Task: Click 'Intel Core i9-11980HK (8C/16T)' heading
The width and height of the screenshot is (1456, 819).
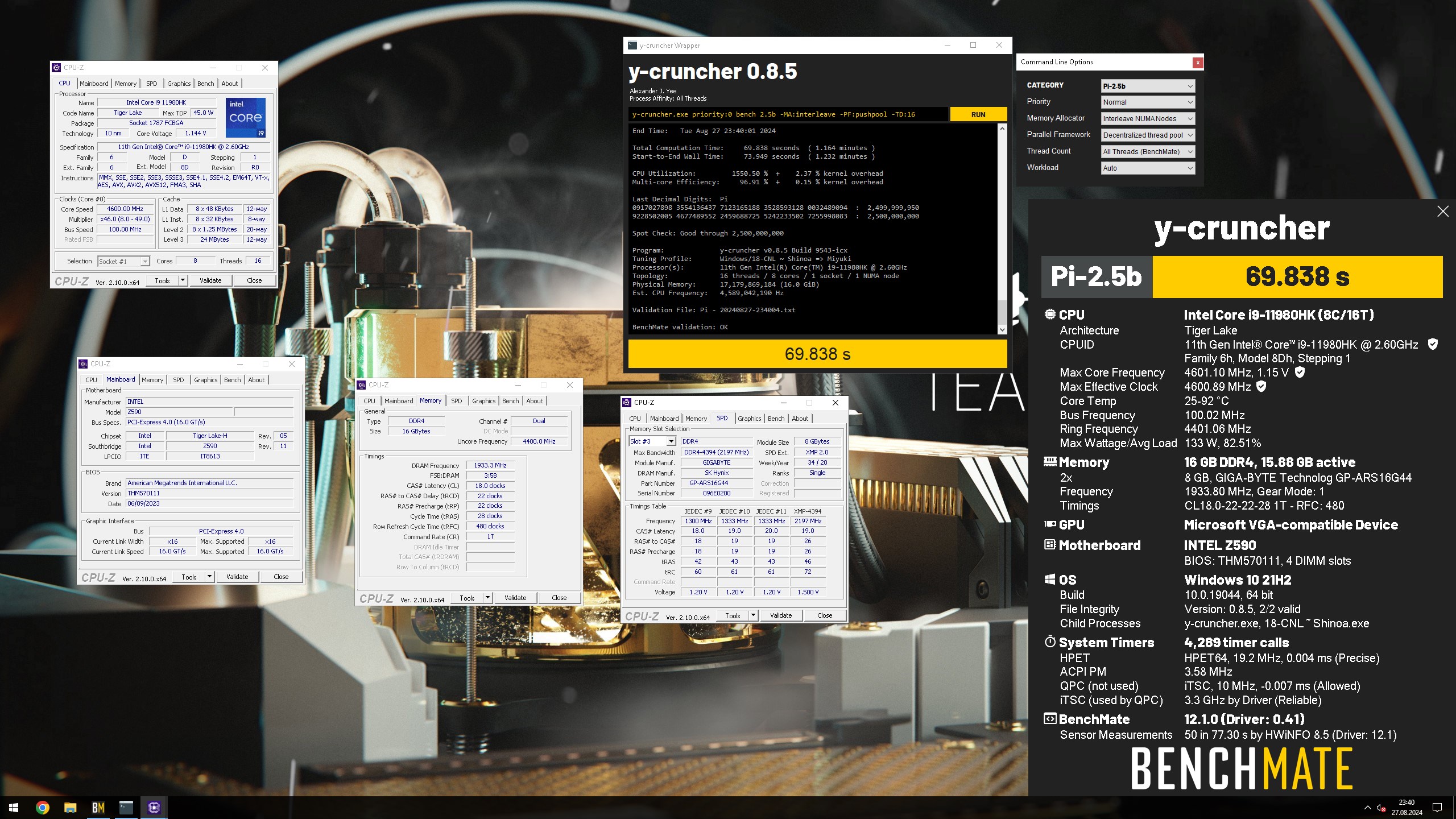Action: 1279,315
